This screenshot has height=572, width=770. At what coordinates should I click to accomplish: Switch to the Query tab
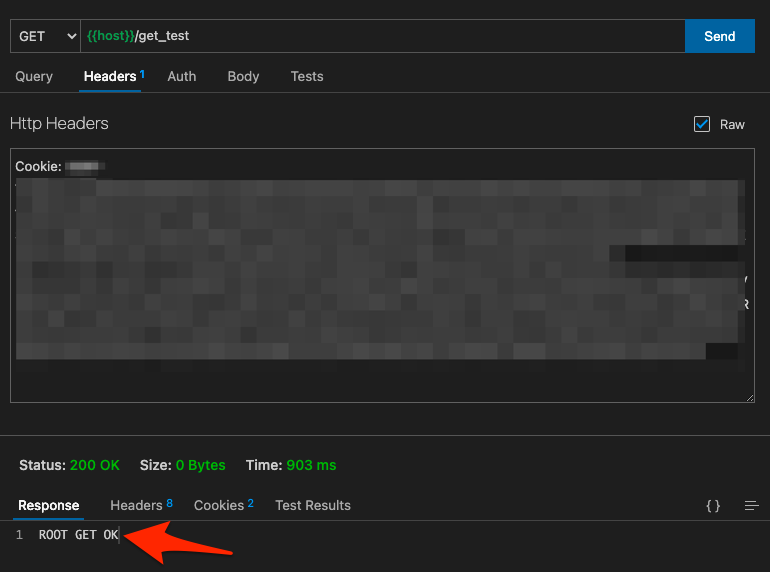click(x=34, y=77)
